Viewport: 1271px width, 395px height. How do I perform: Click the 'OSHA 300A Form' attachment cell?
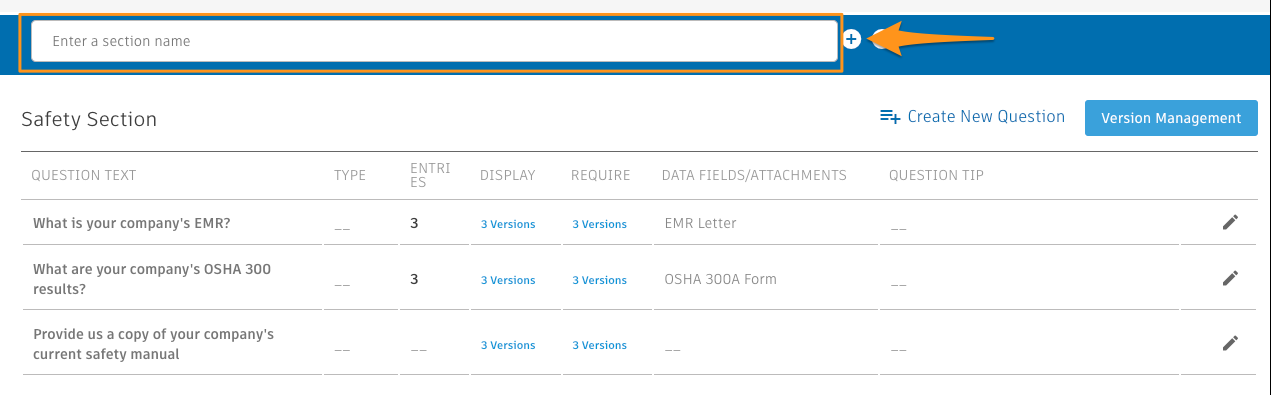720,279
